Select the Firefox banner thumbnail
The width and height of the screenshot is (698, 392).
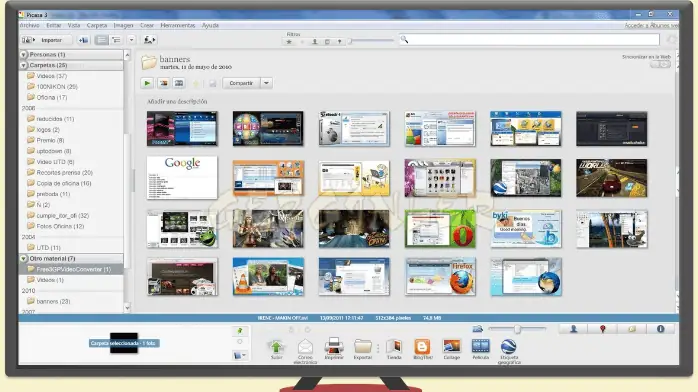click(x=440, y=276)
